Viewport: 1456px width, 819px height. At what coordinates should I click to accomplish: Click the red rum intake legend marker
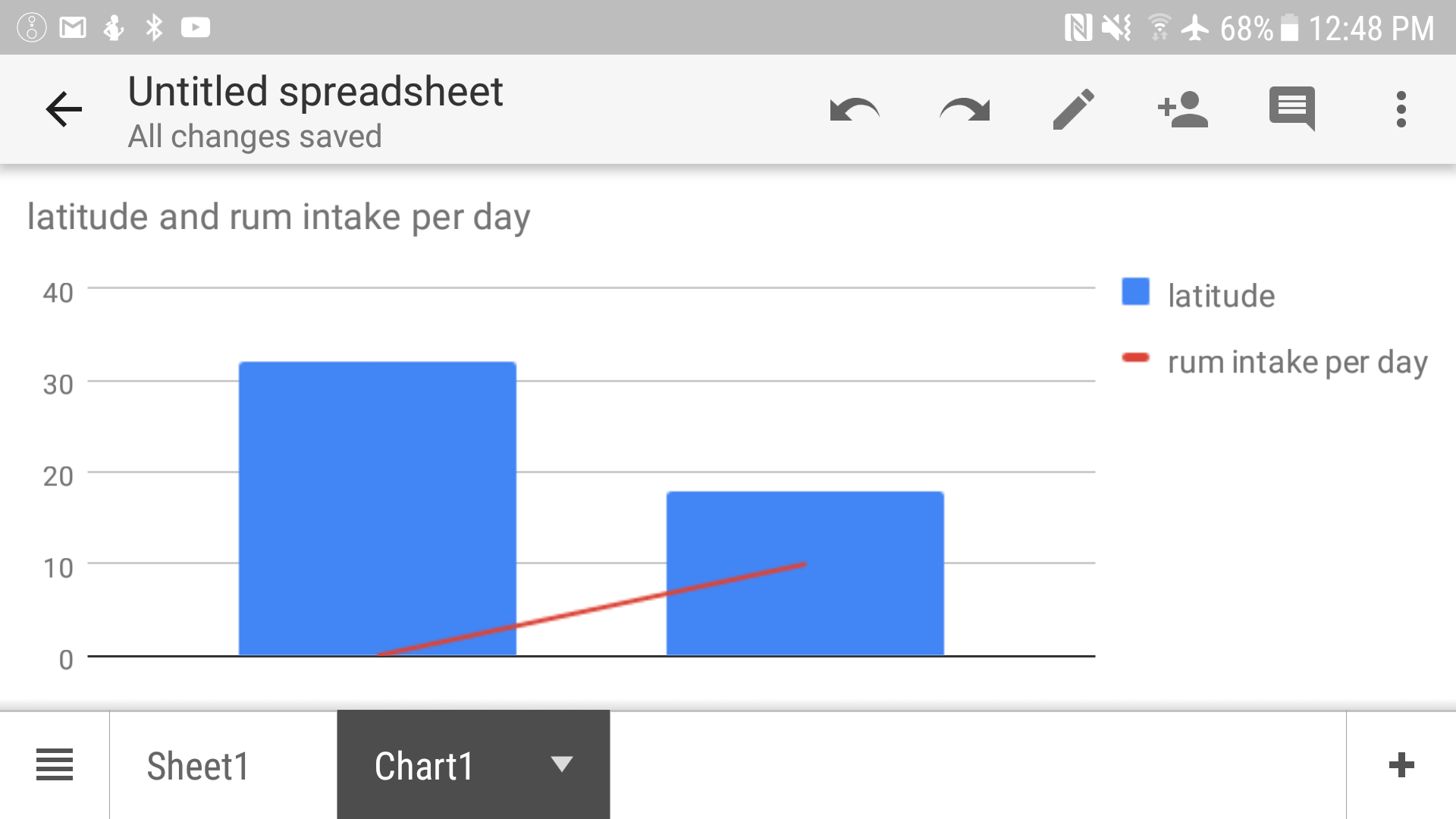coord(1135,358)
